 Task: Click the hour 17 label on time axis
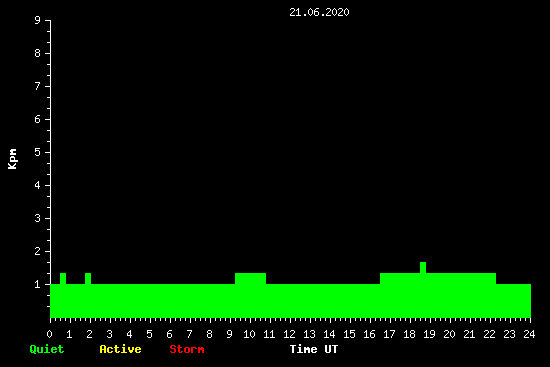[x=389, y=334]
